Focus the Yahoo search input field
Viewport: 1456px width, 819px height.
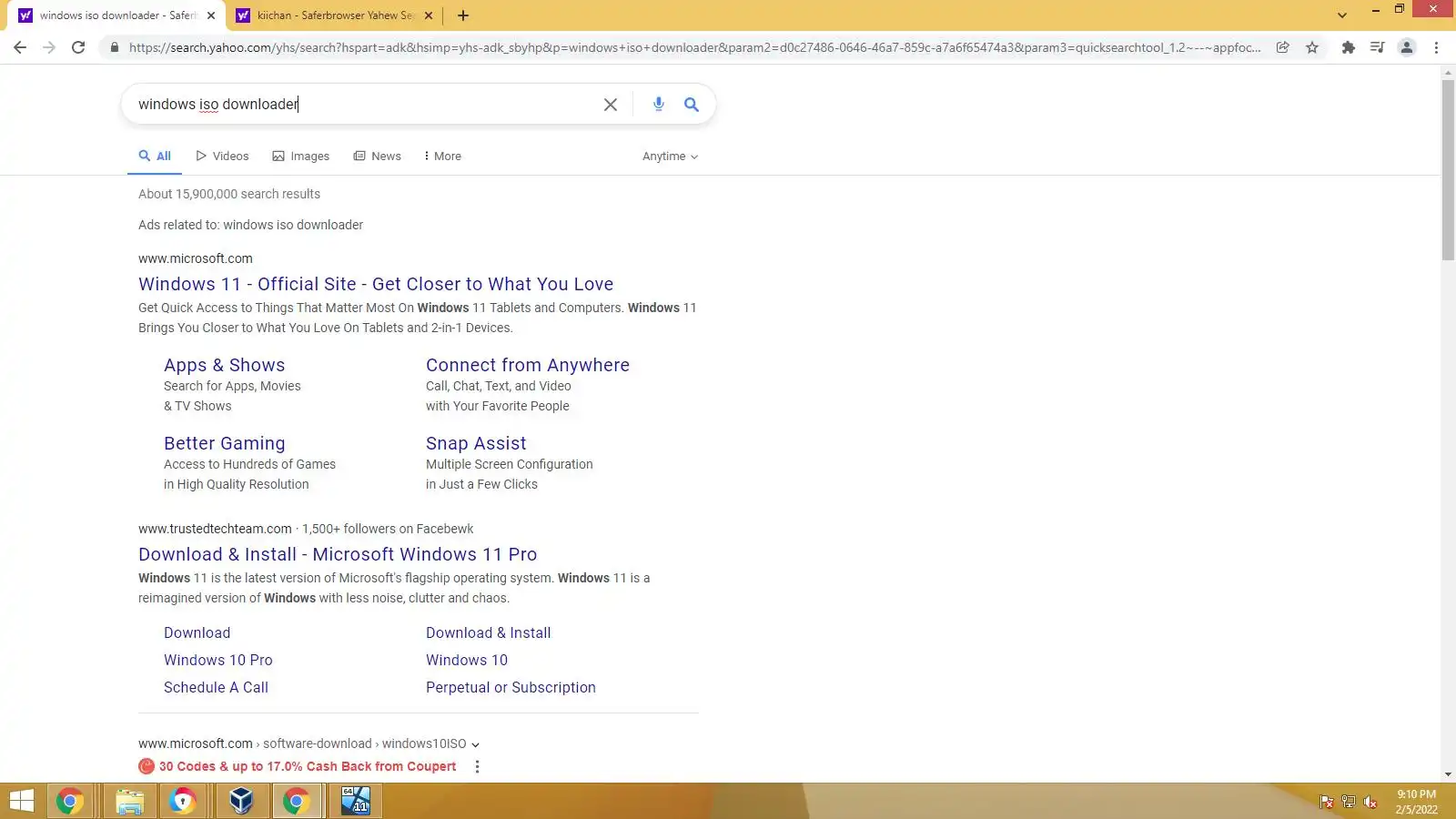(364, 105)
